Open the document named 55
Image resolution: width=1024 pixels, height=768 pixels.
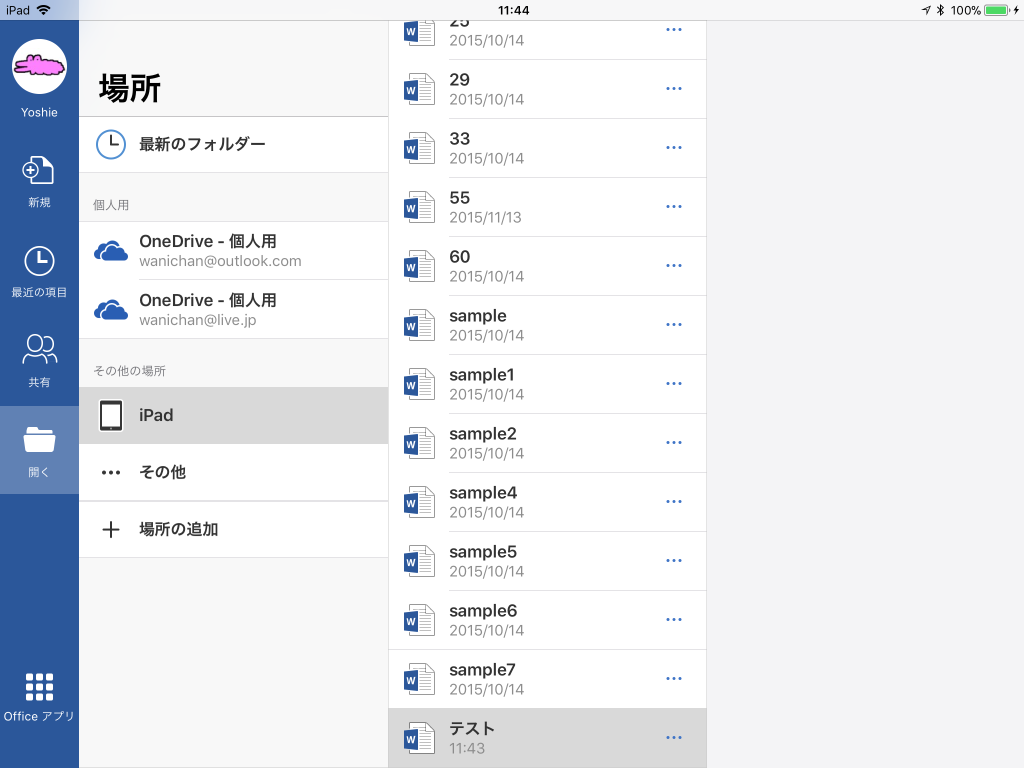click(547, 207)
